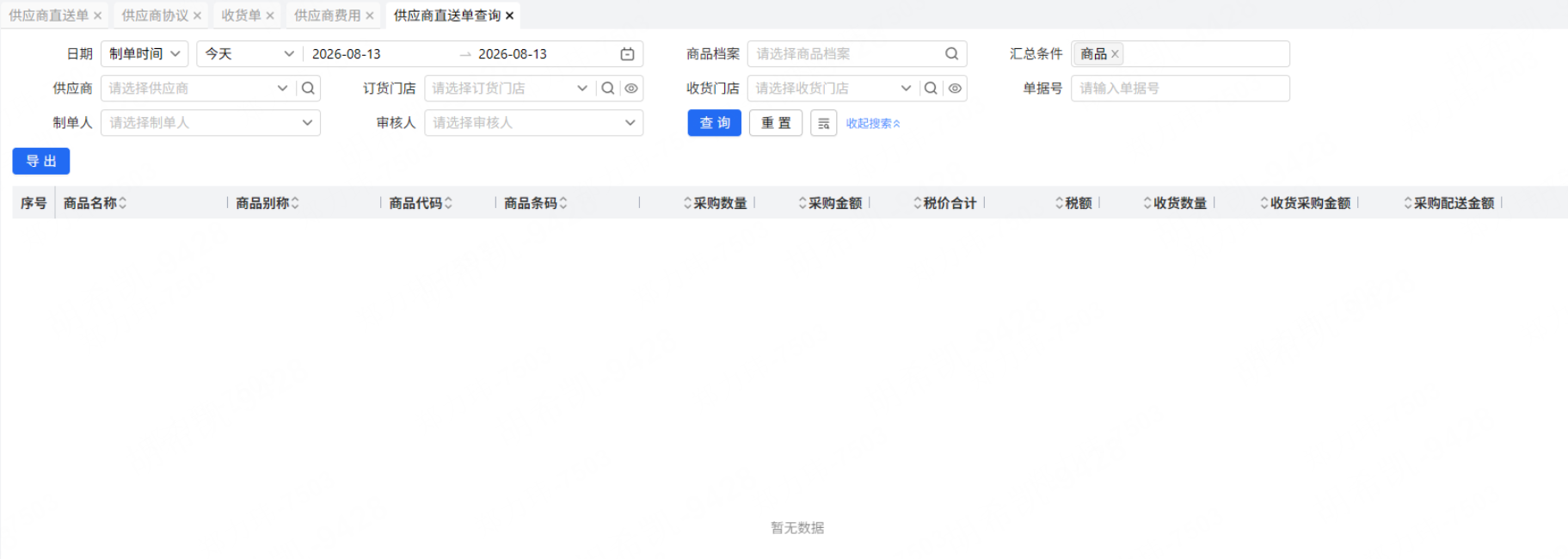1568x559 pixels.
Task: Close the 收货单 tab
Action: pyautogui.click(x=270, y=15)
